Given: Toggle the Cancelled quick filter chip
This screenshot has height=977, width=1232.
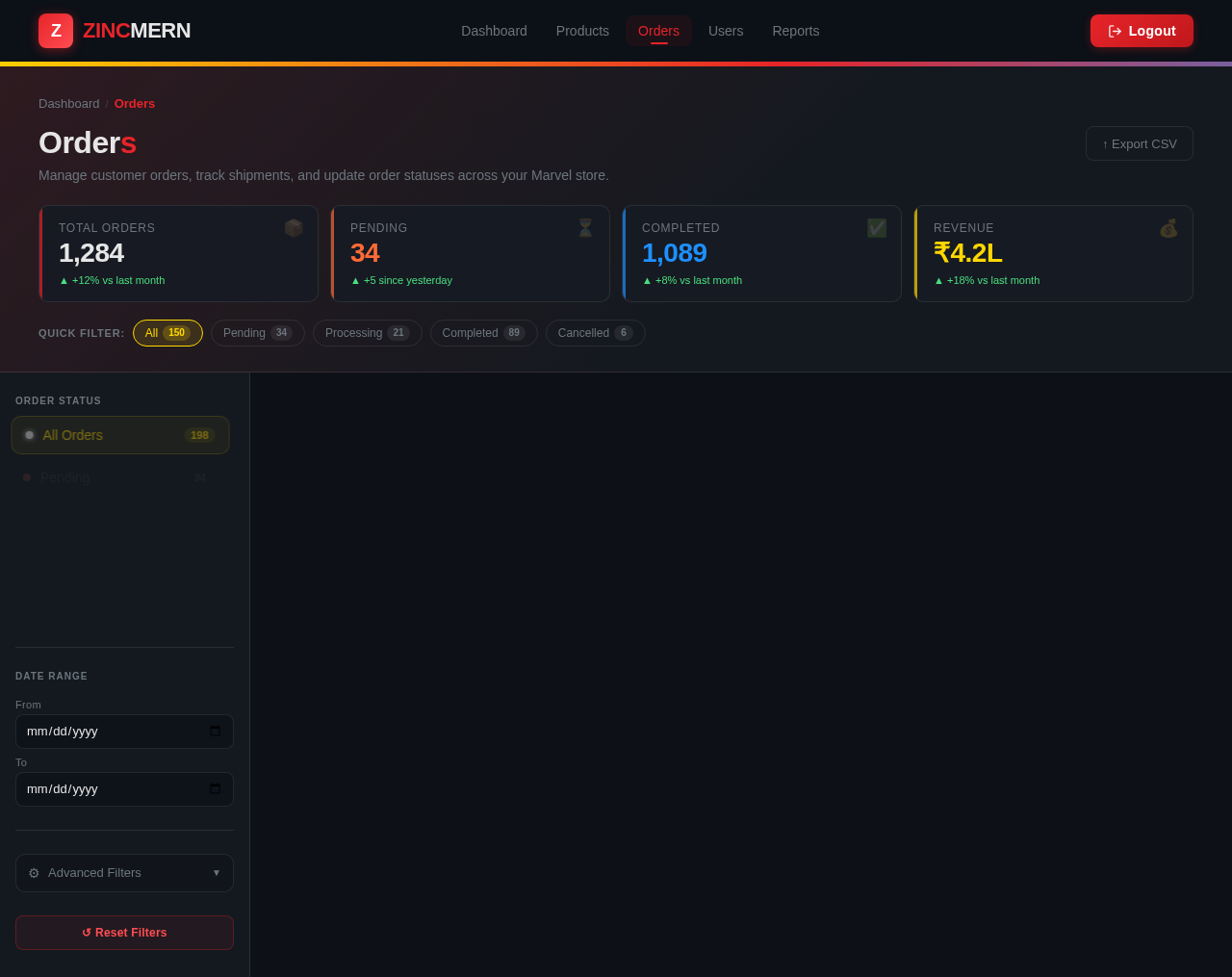Looking at the screenshot, I should pos(596,333).
